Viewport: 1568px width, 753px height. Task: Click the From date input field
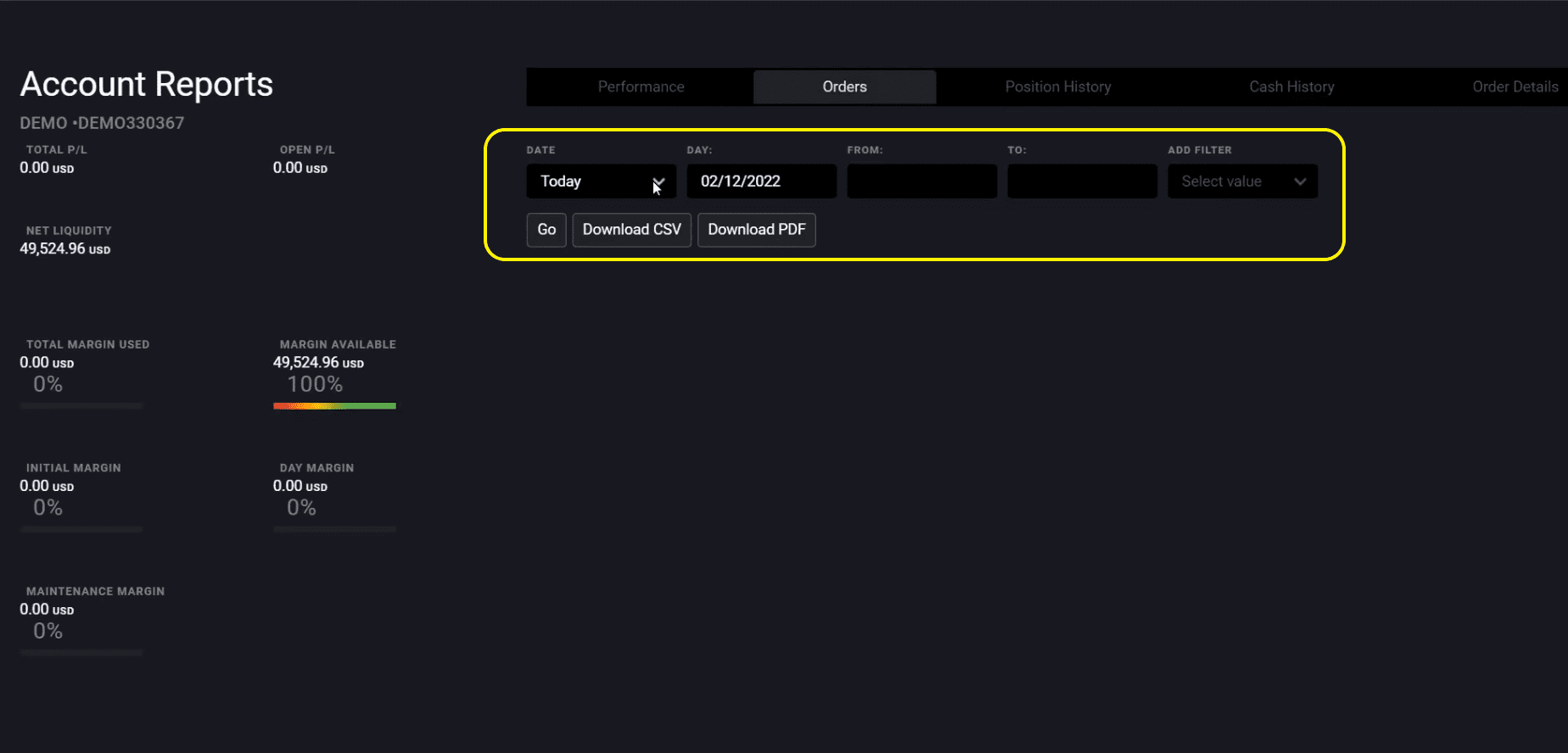pyautogui.click(x=921, y=181)
